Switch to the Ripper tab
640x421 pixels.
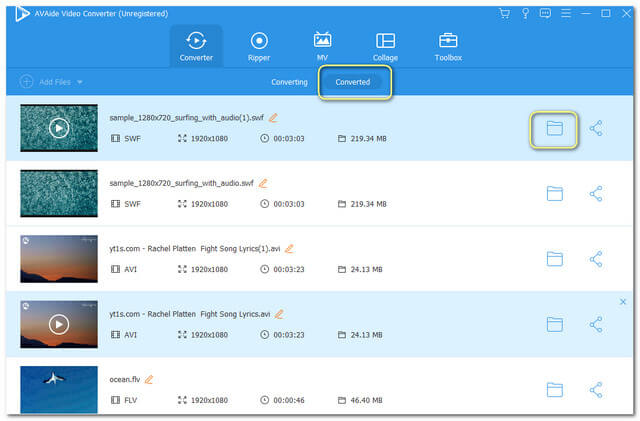tap(259, 47)
